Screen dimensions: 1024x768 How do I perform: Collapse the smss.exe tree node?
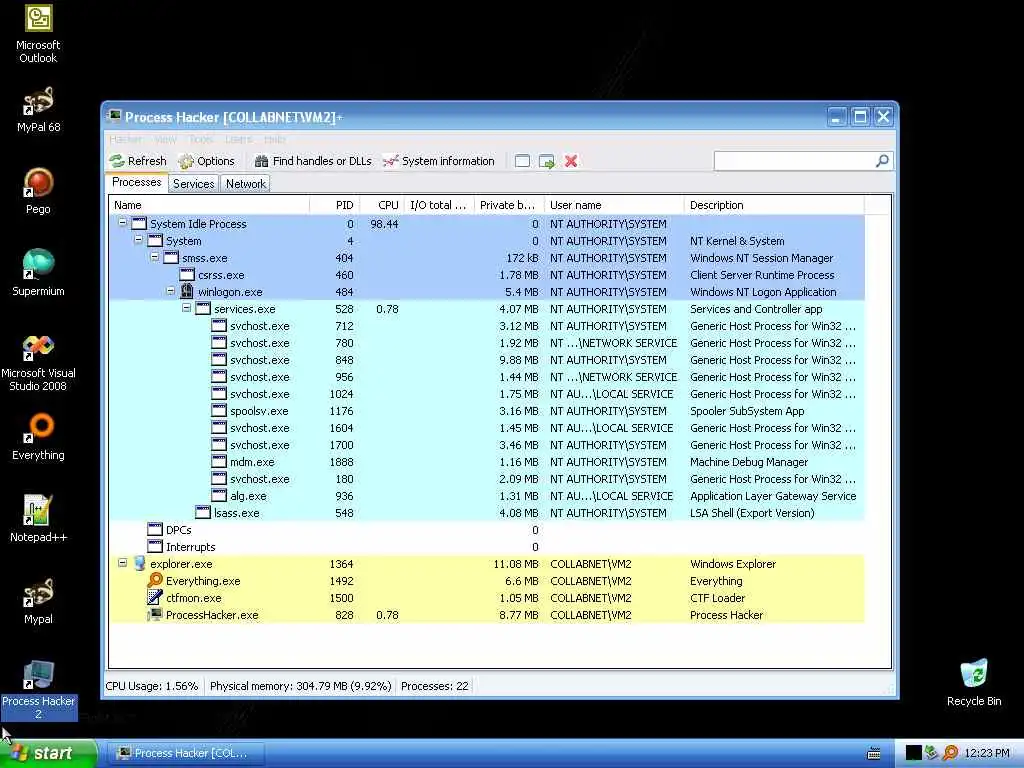click(x=155, y=257)
